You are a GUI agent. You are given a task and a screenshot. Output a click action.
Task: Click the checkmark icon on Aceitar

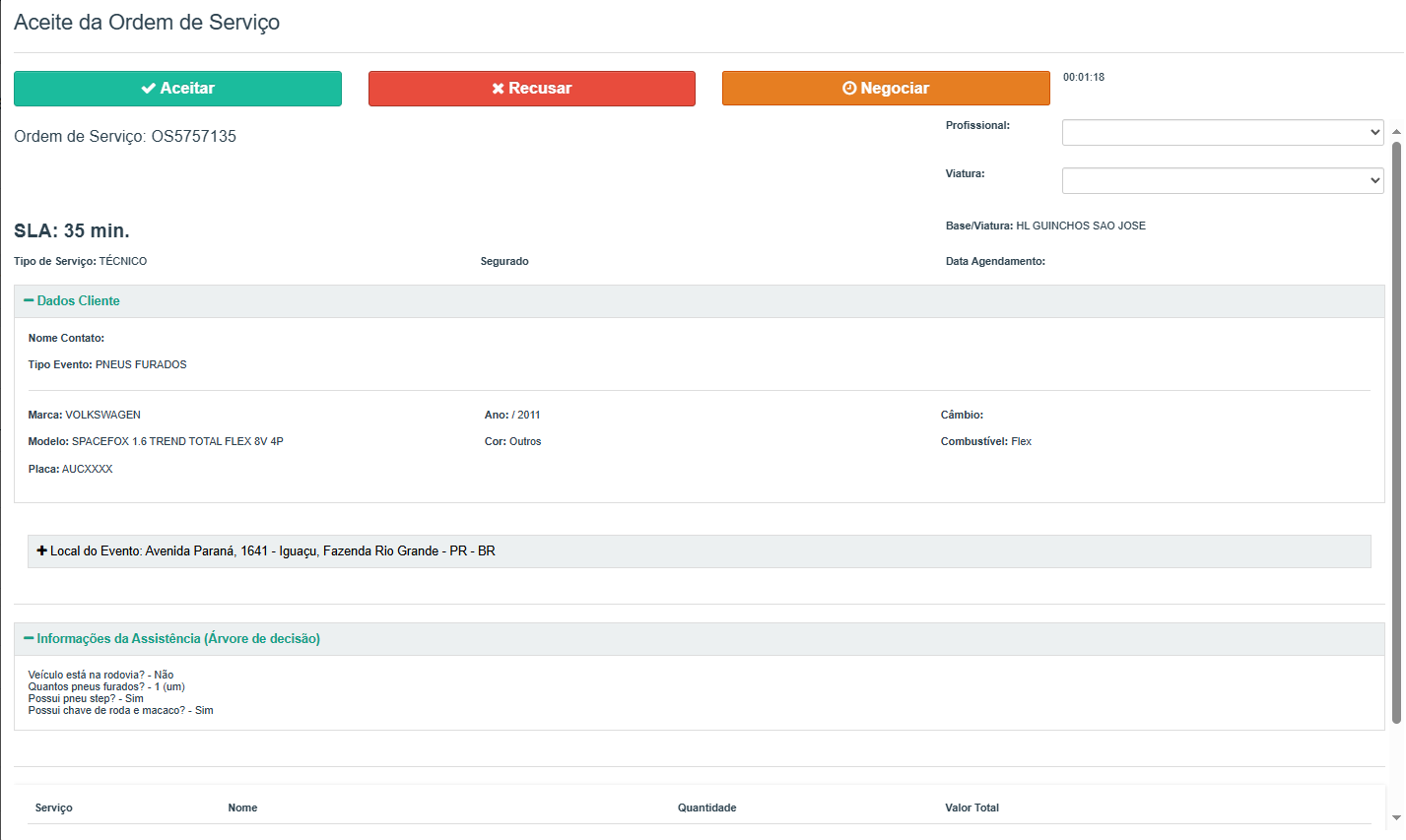click(148, 89)
